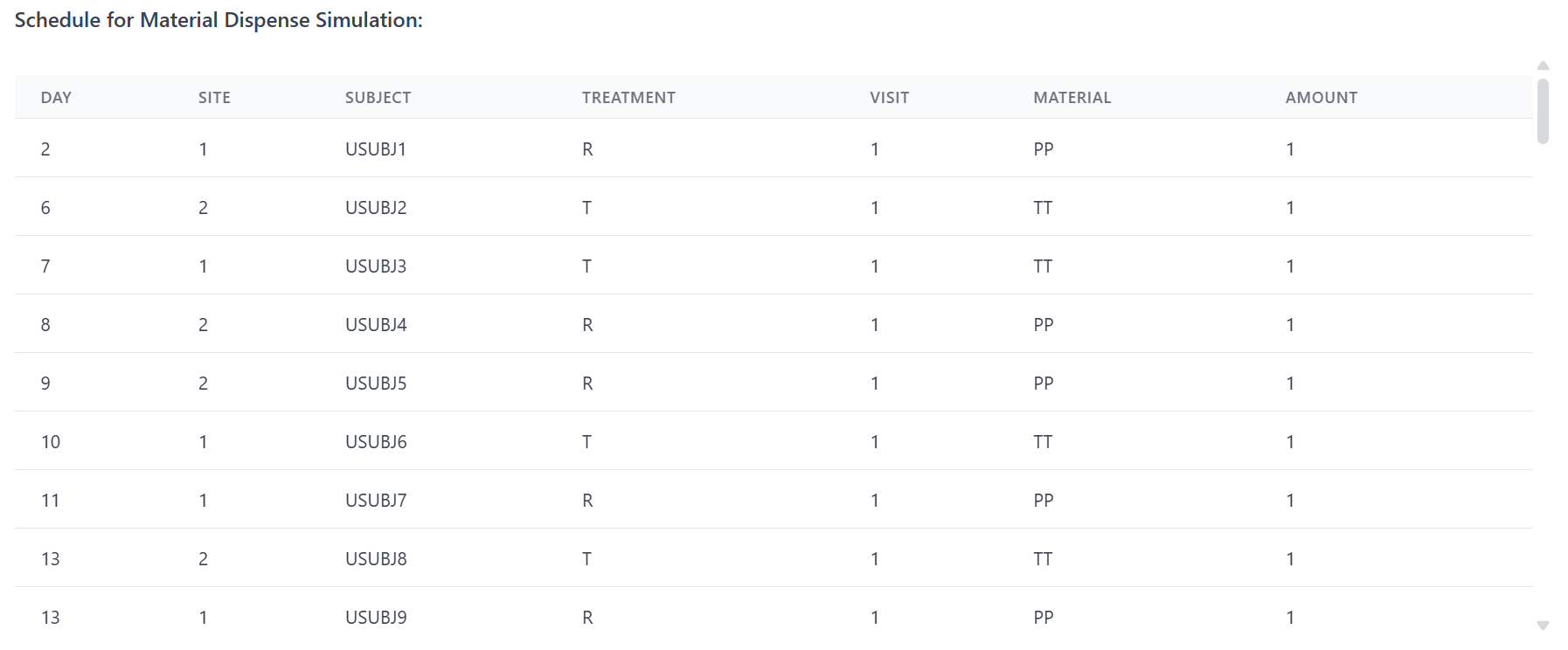The width and height of the screenshot is (1568, 650).
Task: Select the USUBJ2 subject cell
Action: [x=376, y=208]
